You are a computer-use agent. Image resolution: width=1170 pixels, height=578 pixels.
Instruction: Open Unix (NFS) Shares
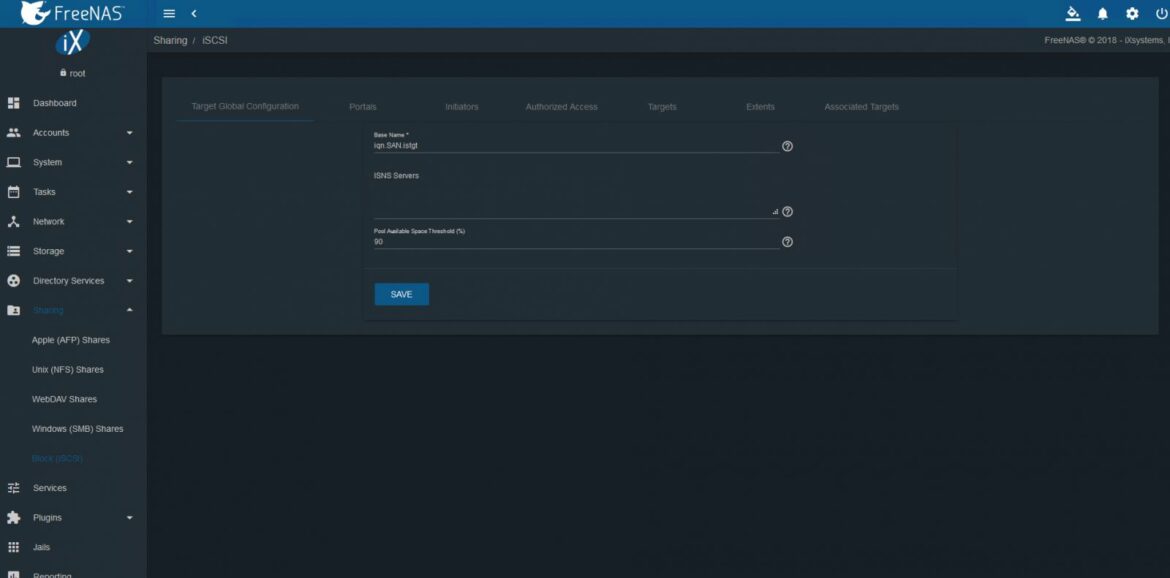point(67,370)
